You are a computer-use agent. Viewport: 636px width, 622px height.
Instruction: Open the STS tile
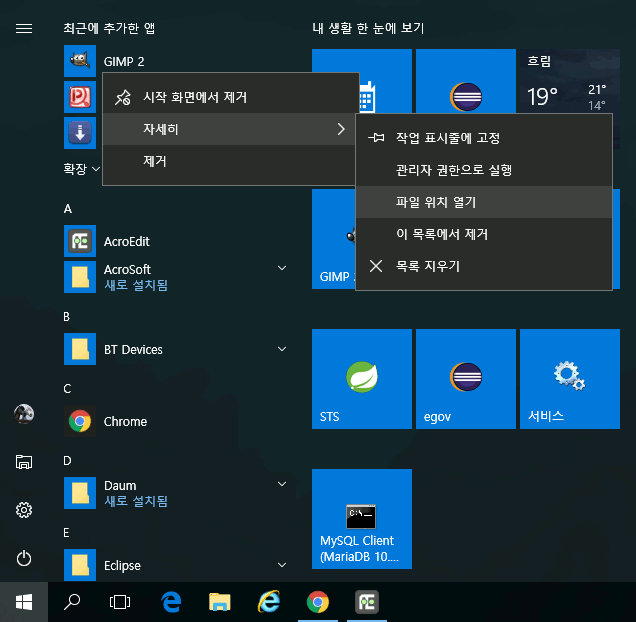(x=361, y=379)
